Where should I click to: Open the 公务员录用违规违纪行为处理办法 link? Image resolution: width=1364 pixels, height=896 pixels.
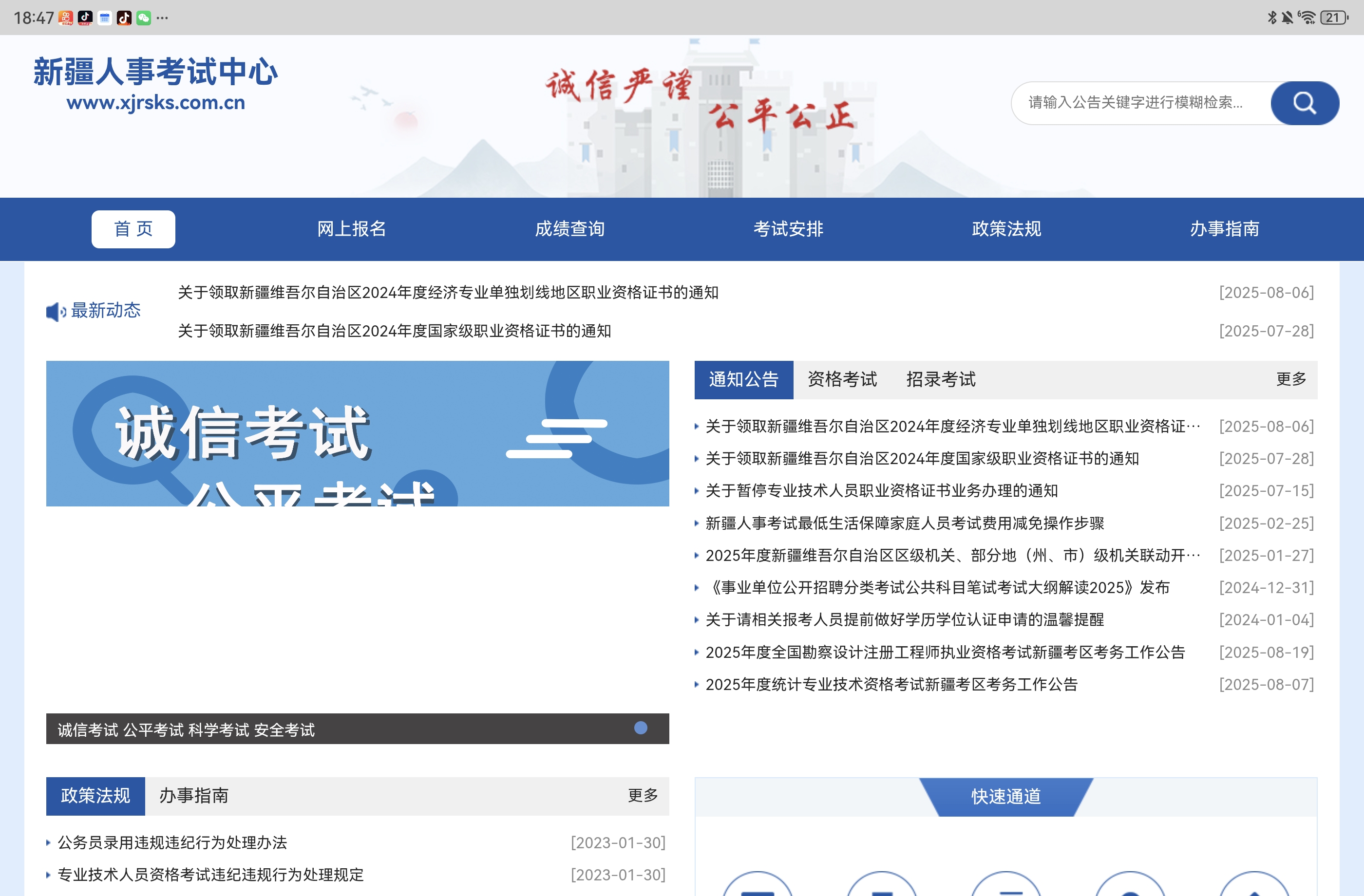172,843
